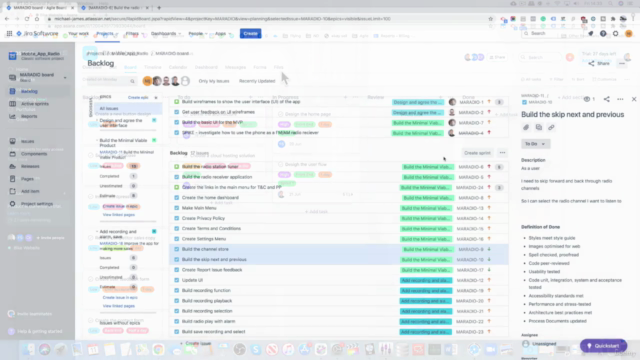Select All issues in the Epics panel
This screenshot has height=360, width=640.
click(128, 109)
